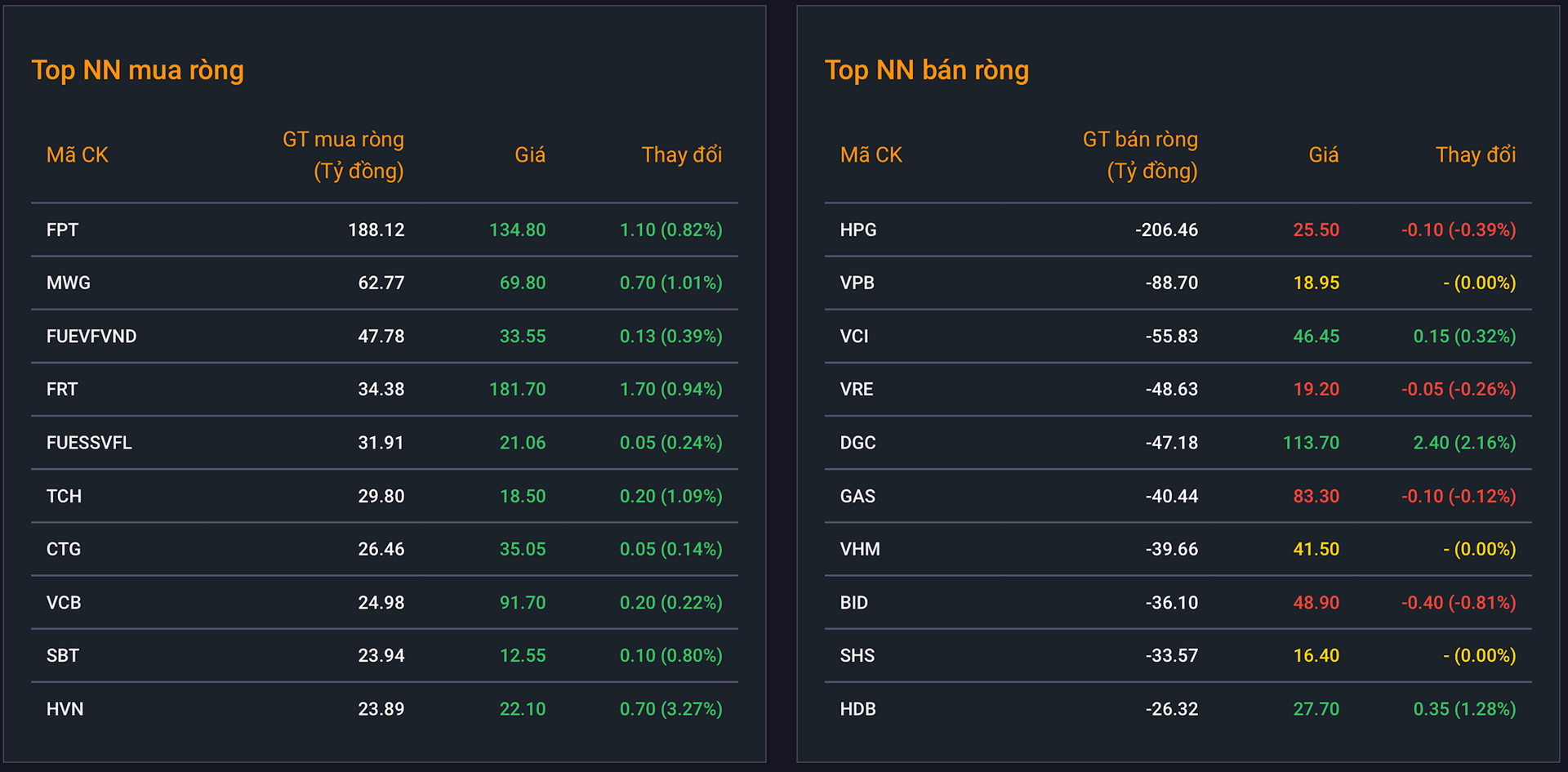The image size is (1568, 772).
Task: Click the VPB price 18.95
Action: 1316,283
